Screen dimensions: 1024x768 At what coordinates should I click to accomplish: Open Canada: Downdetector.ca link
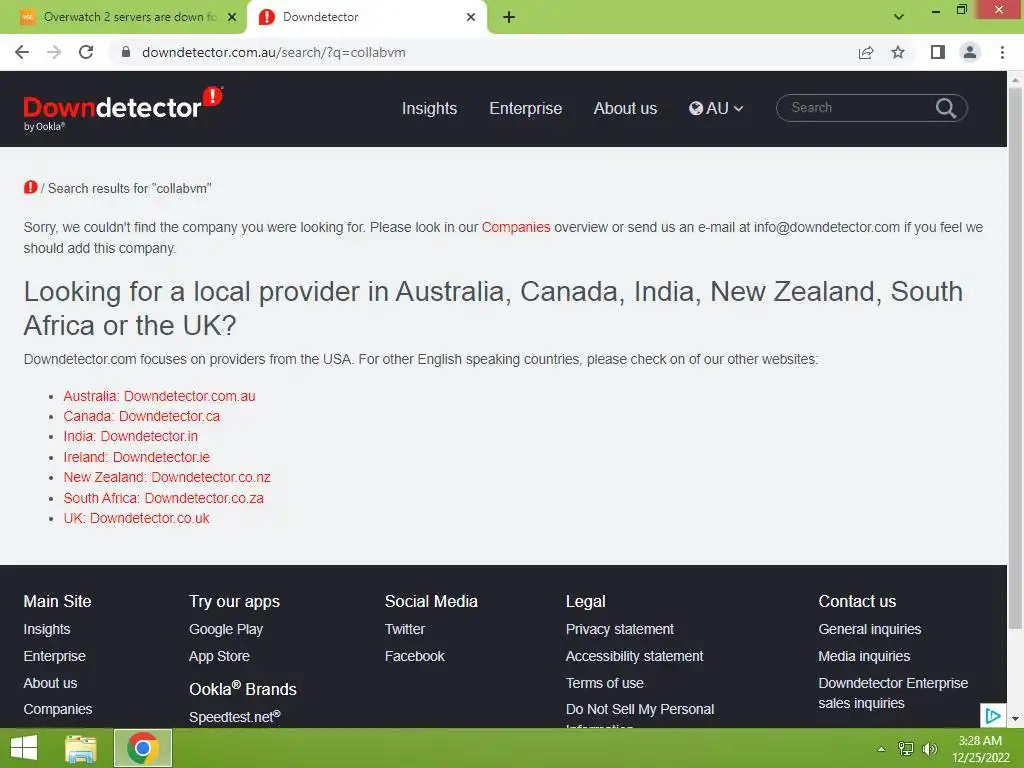pos(142,416)
